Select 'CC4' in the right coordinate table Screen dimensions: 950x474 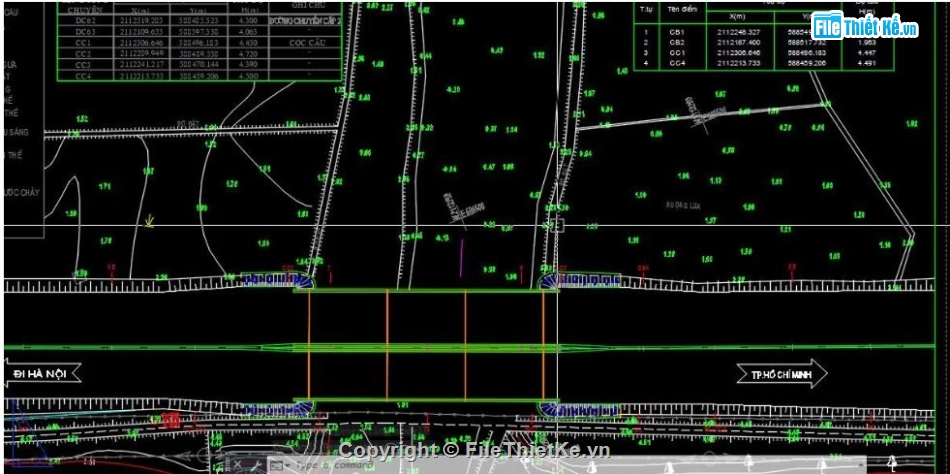point(676,62)
